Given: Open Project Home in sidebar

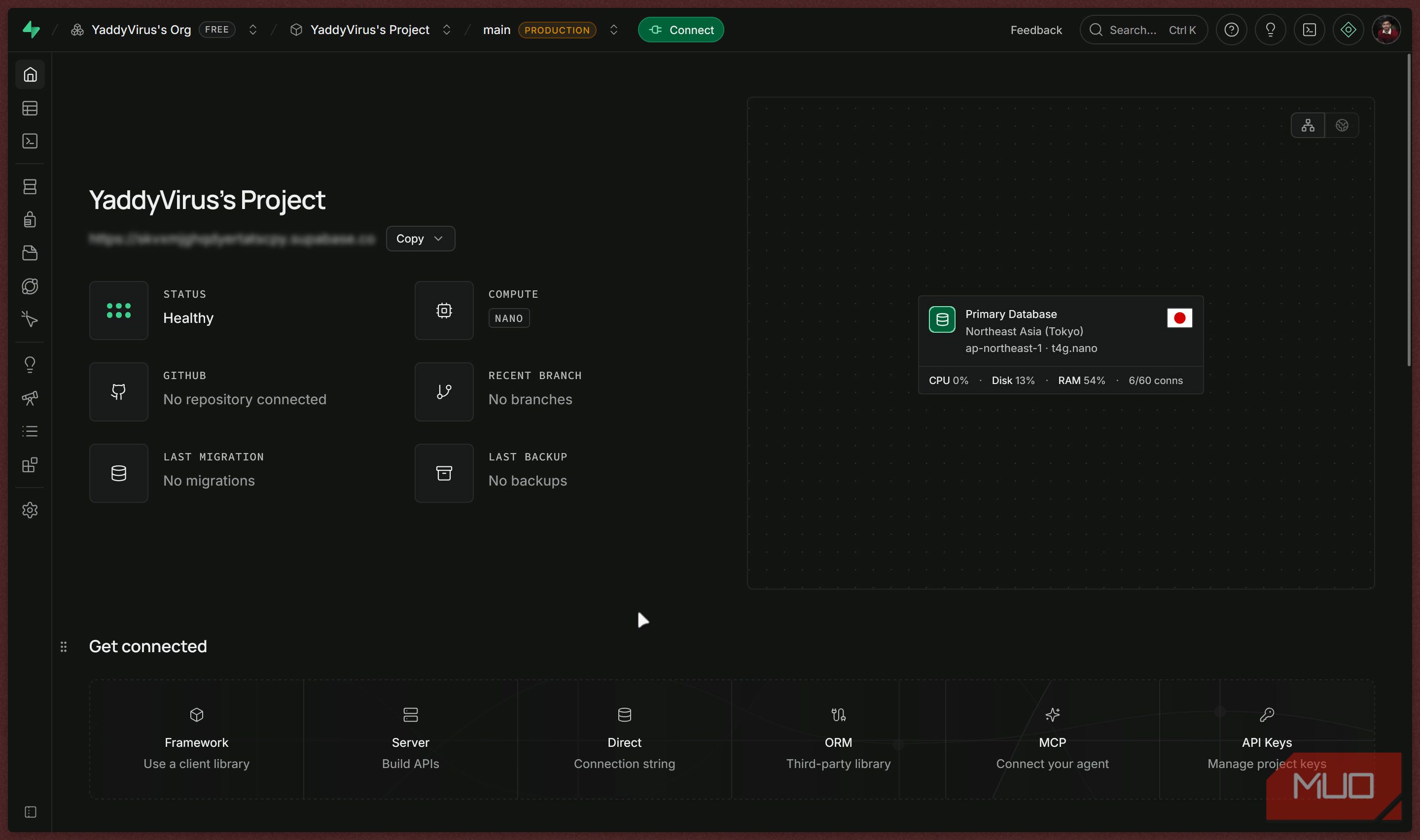Looking at the screenshot, I should click(30, 74).
